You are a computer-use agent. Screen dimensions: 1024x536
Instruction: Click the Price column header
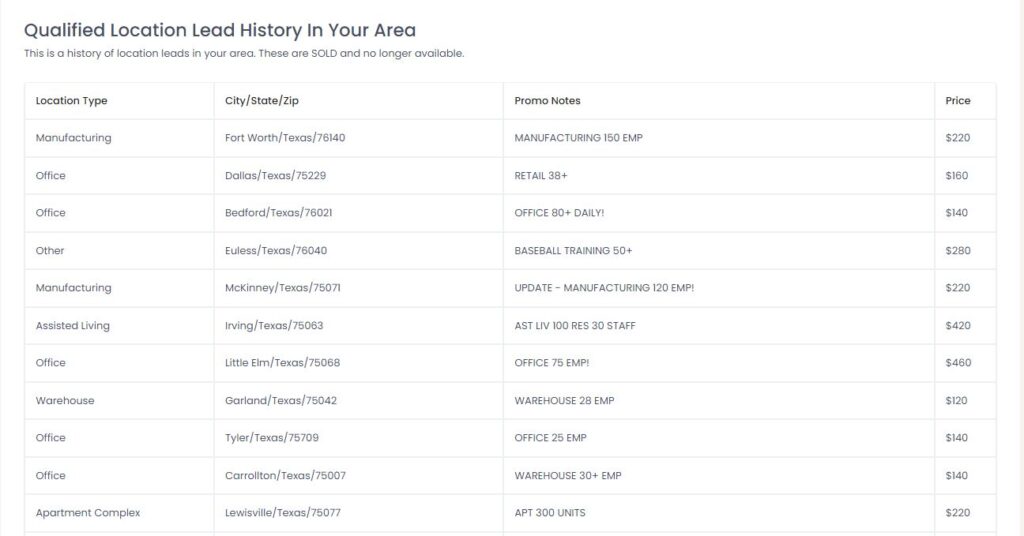tap(957, 101)
